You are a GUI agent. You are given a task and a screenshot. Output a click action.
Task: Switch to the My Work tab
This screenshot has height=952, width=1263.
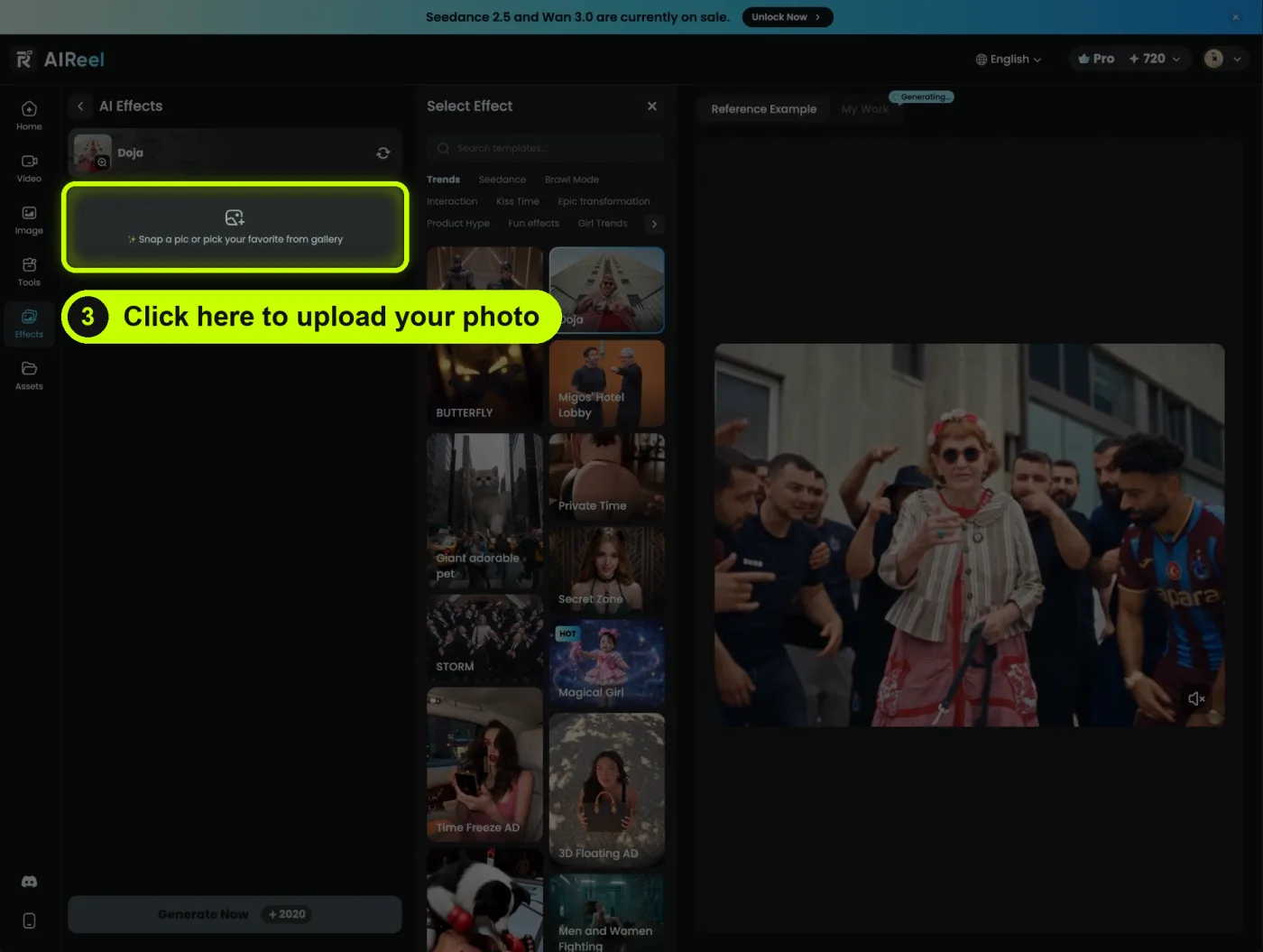[864, 109]
